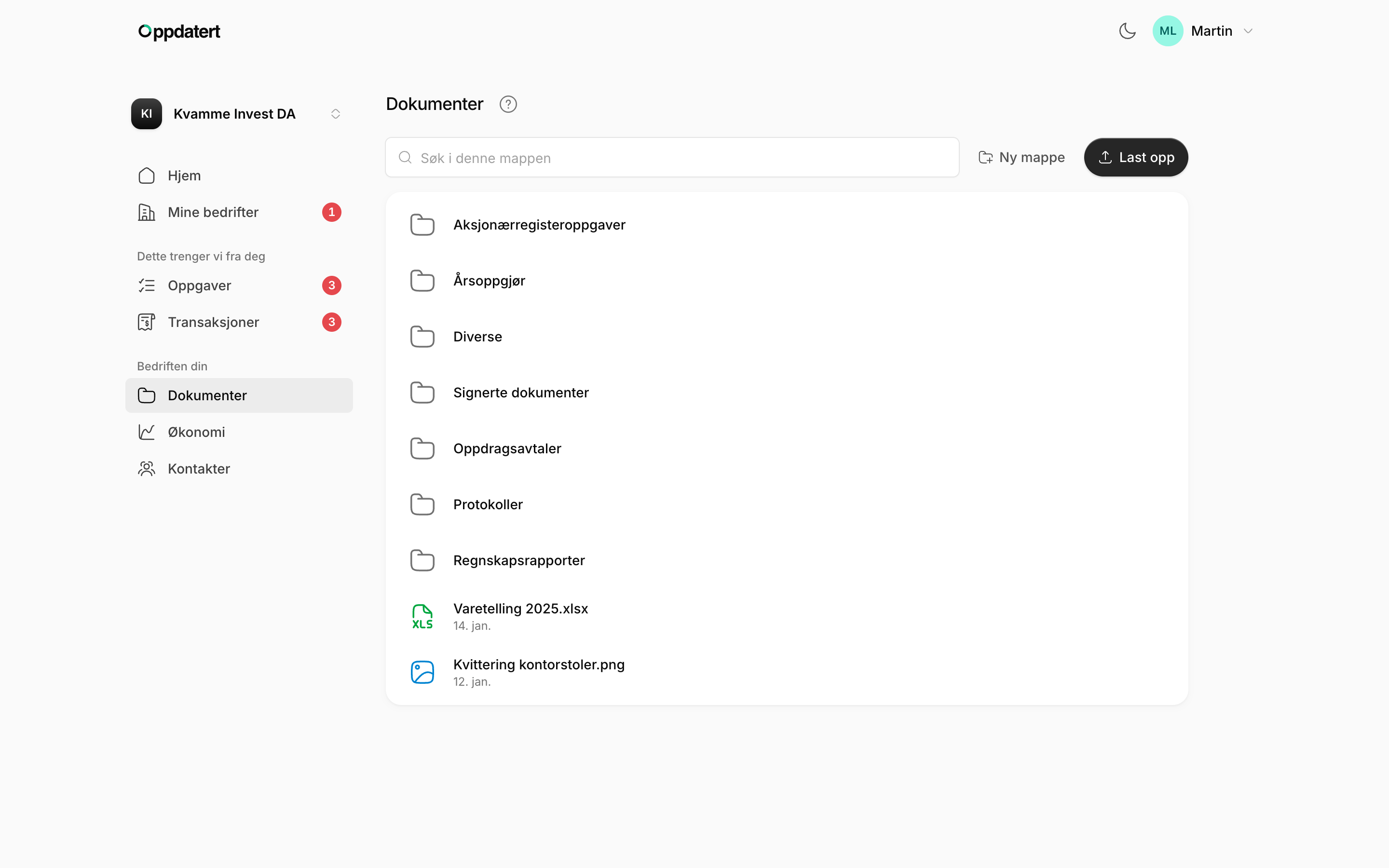Click the Mine bedrifter notification badge

pos(332,212)
